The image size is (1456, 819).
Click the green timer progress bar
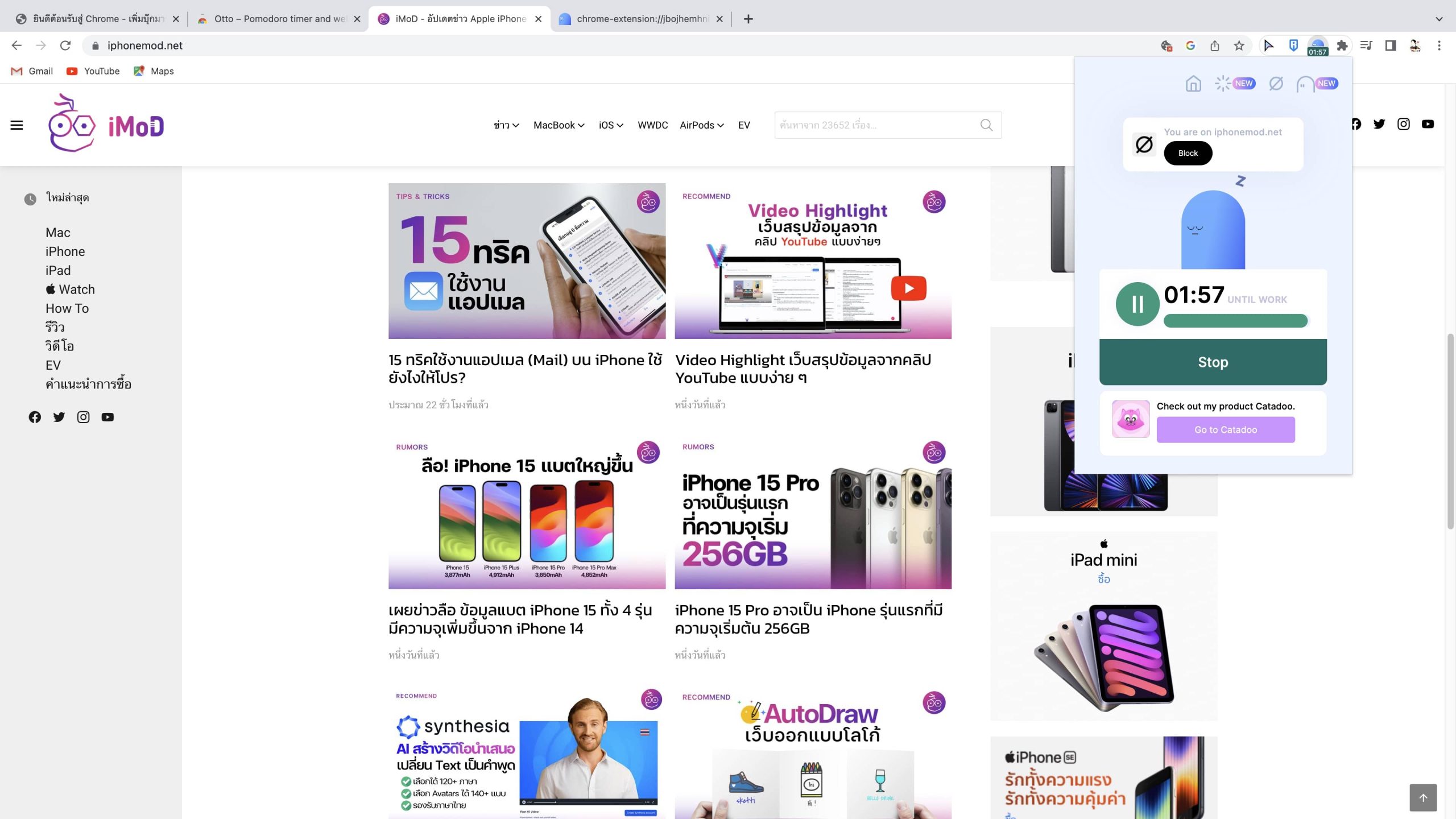(1235, 321)
